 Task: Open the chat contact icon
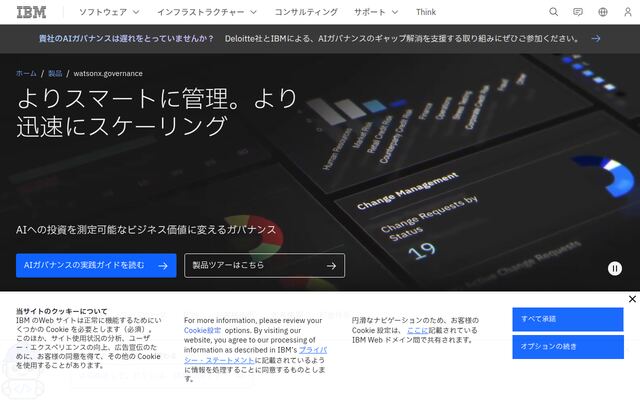click(578, 12)
